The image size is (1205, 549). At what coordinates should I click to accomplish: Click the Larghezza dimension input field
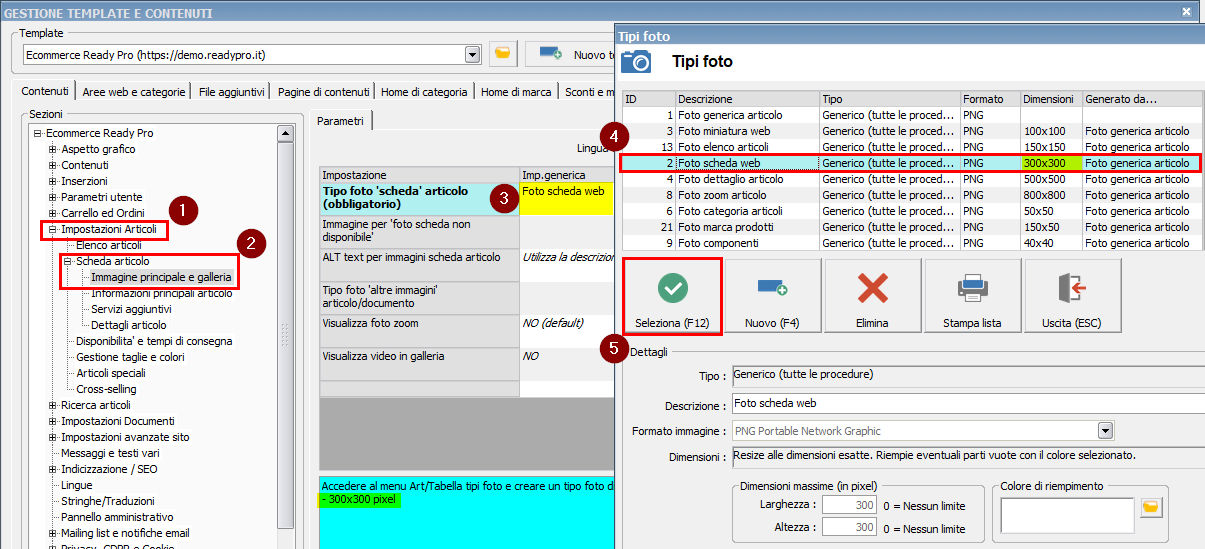849,506
